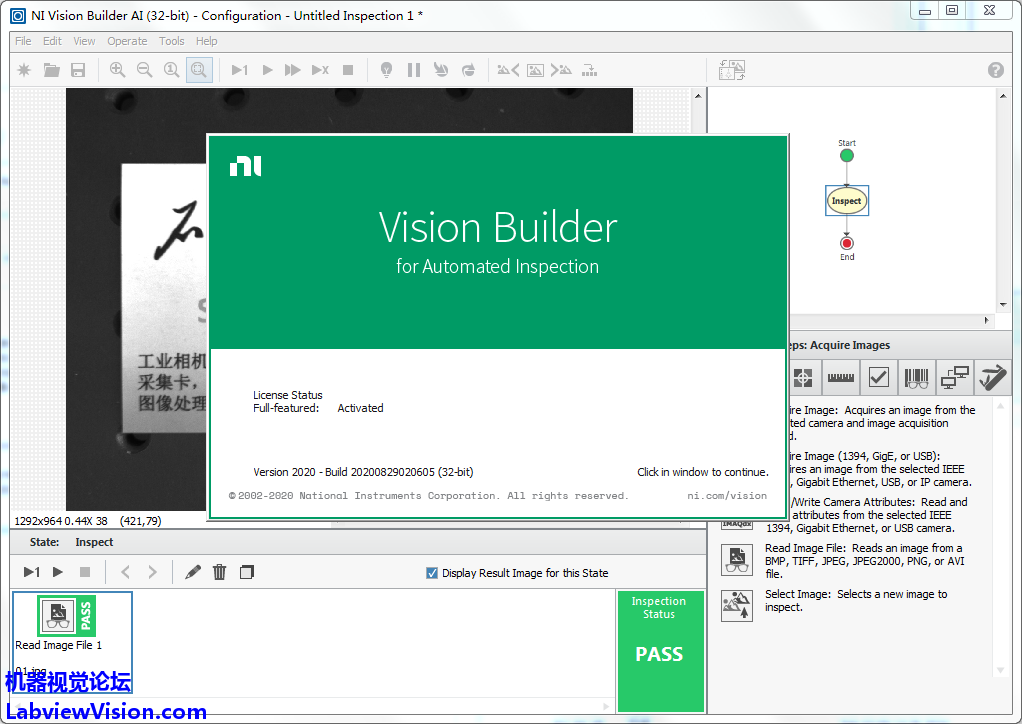Open the Locate Features steps tab
This screenshot has height=724, width=1022.
[x=803, y=377]
